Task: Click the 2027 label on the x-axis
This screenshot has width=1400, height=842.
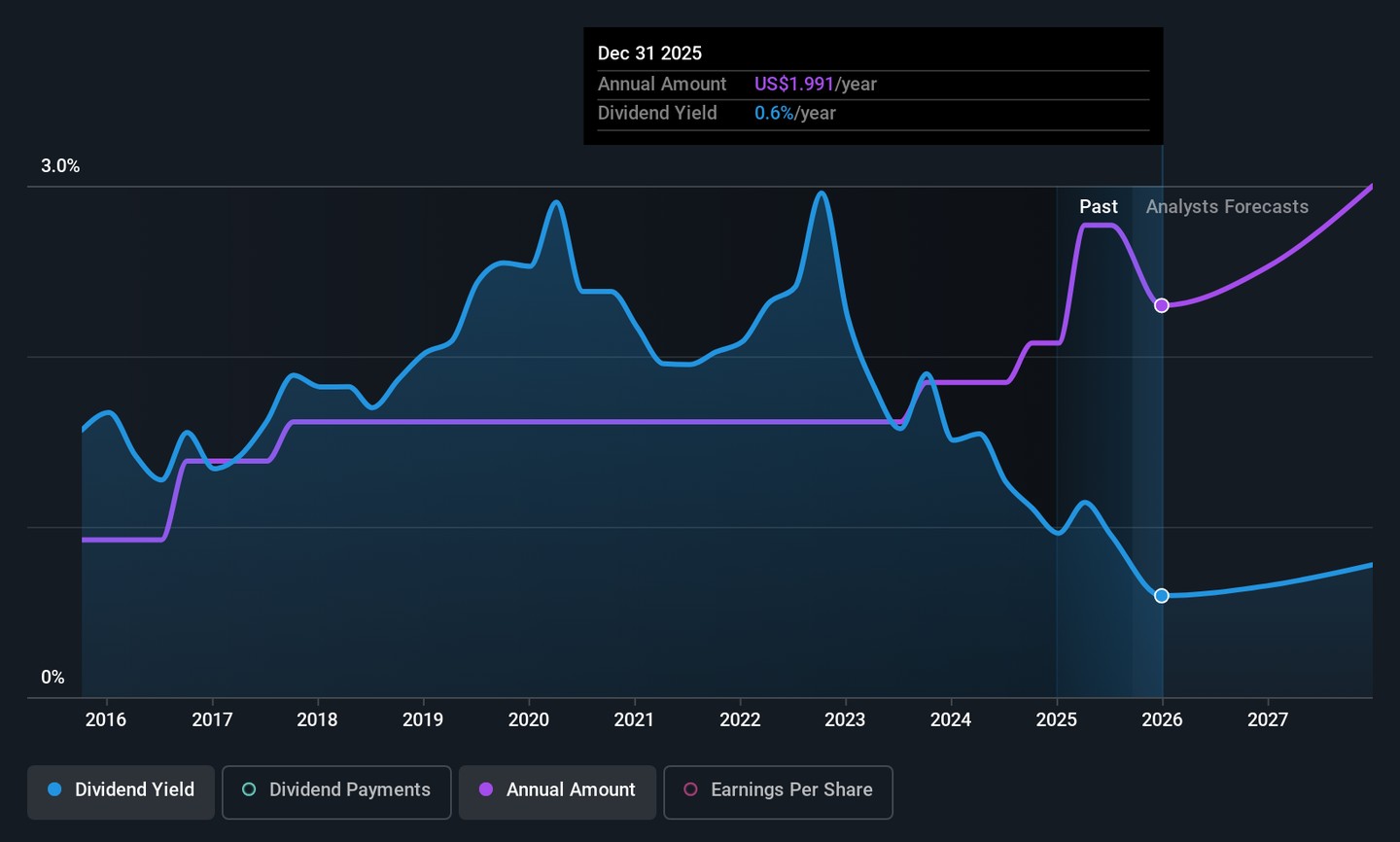Action: (1267, 719)
